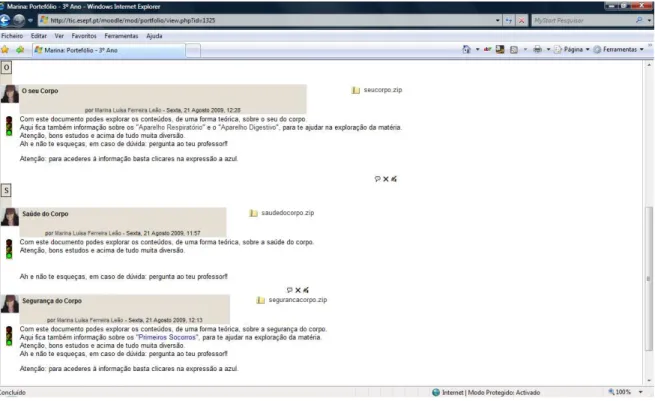Open the Ficheiro menu
The height and width of the screenshot is (401, 655).
[x=12, y=36]
